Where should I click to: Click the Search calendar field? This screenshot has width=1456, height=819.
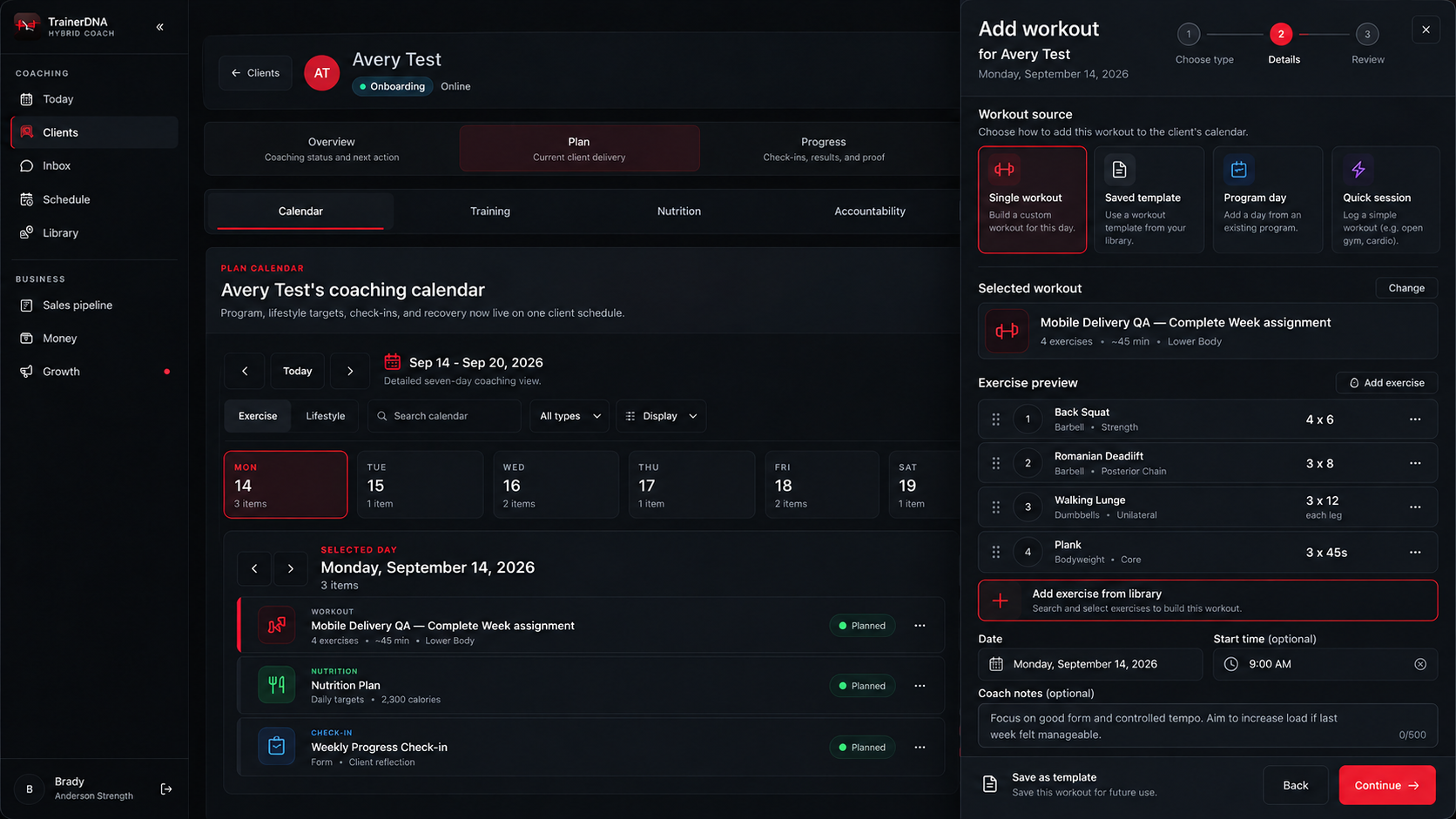444,416
